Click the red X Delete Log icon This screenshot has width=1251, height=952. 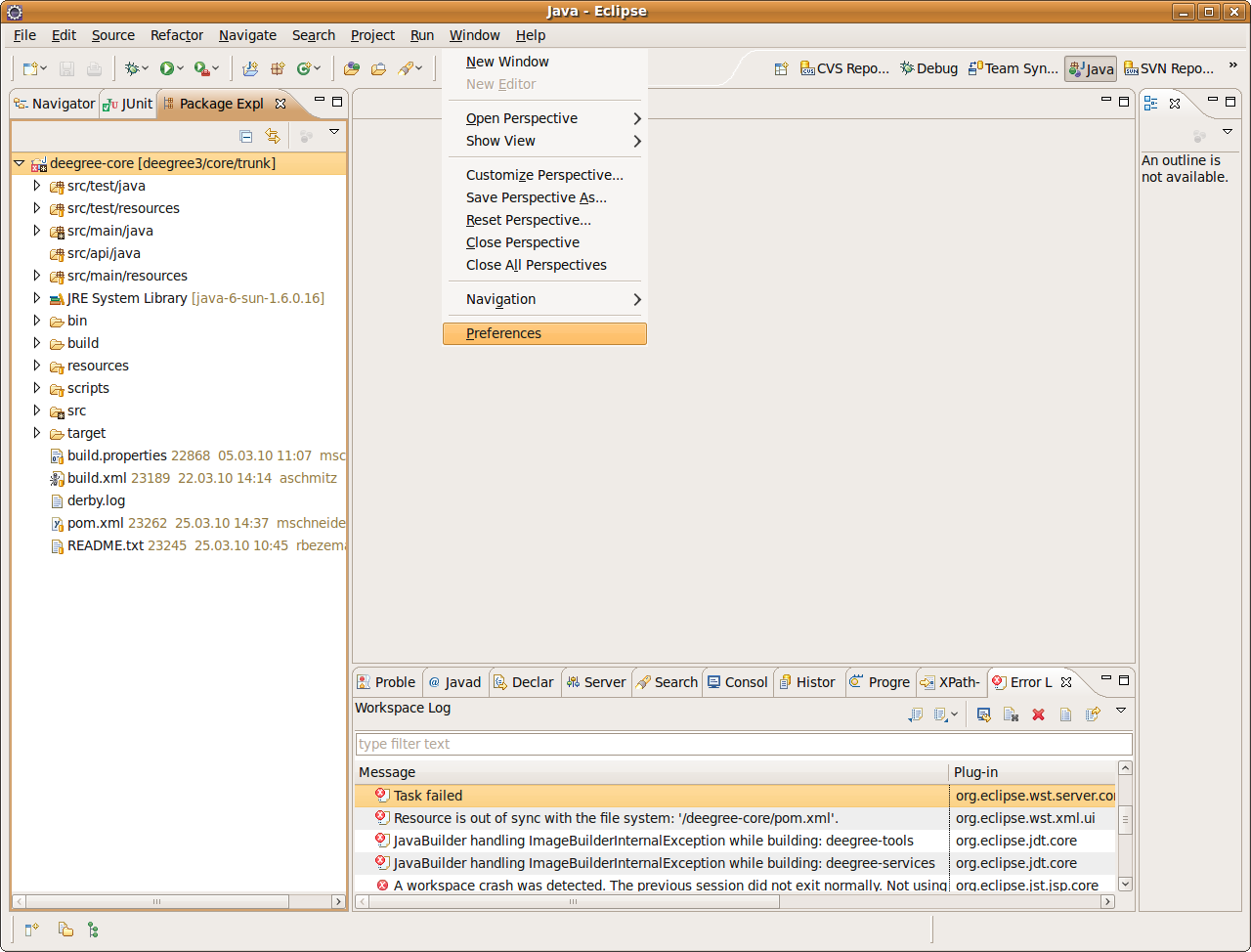tap(1039, 714)
